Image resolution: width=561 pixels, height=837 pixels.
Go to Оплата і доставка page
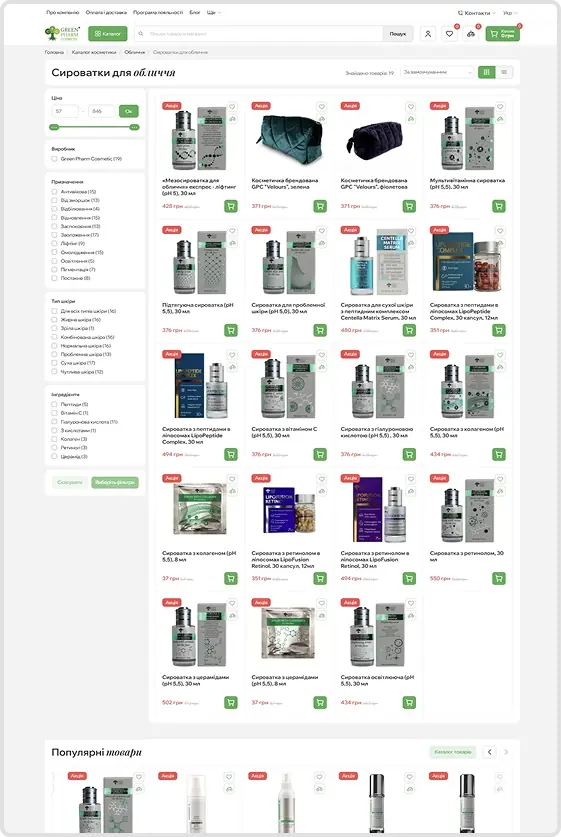coord(106,12)
